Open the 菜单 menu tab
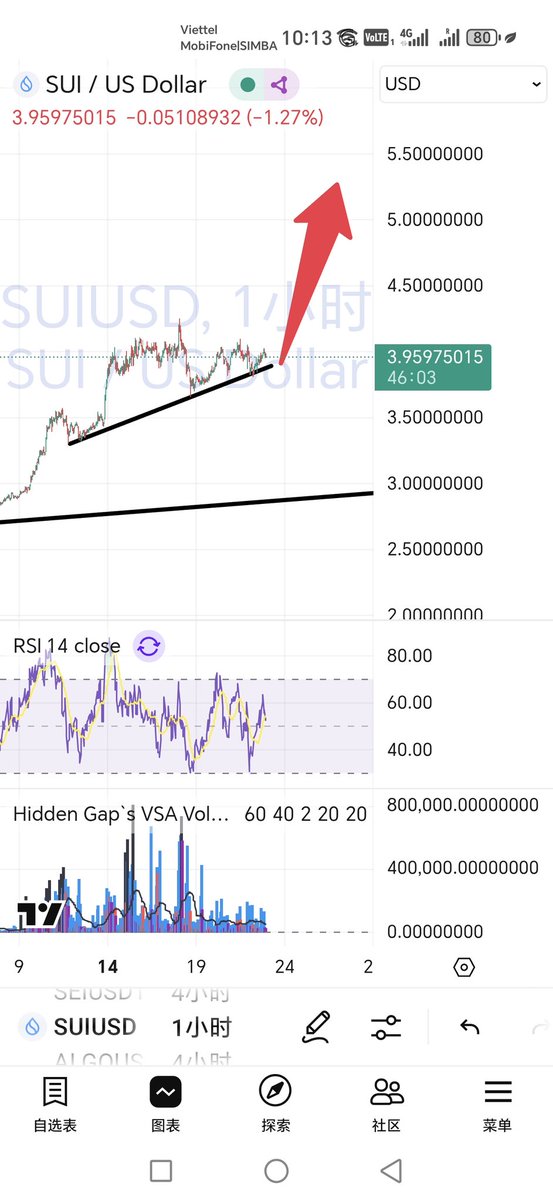553x1200 pixels. coord(497,1105)
